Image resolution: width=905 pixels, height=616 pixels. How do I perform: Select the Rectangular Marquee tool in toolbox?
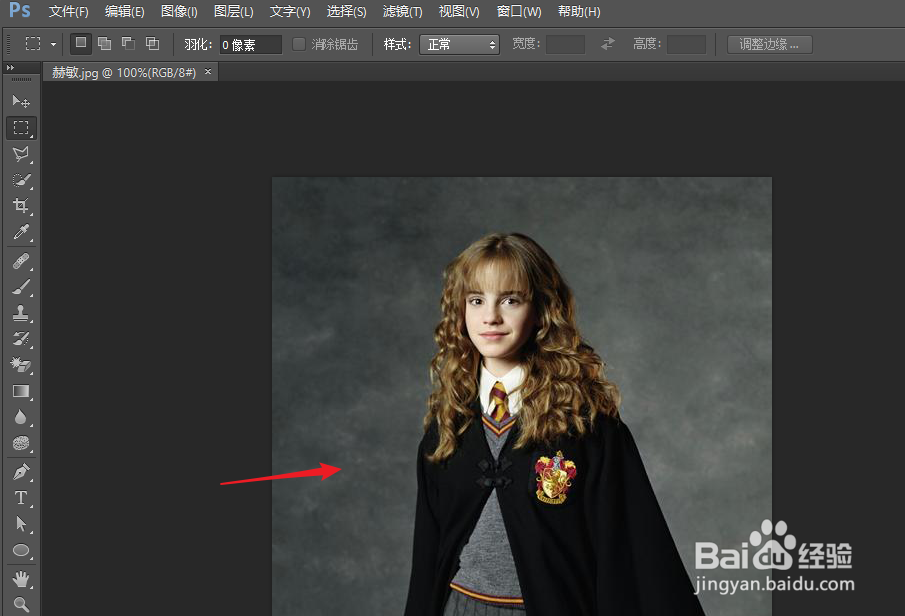point(21,128)
